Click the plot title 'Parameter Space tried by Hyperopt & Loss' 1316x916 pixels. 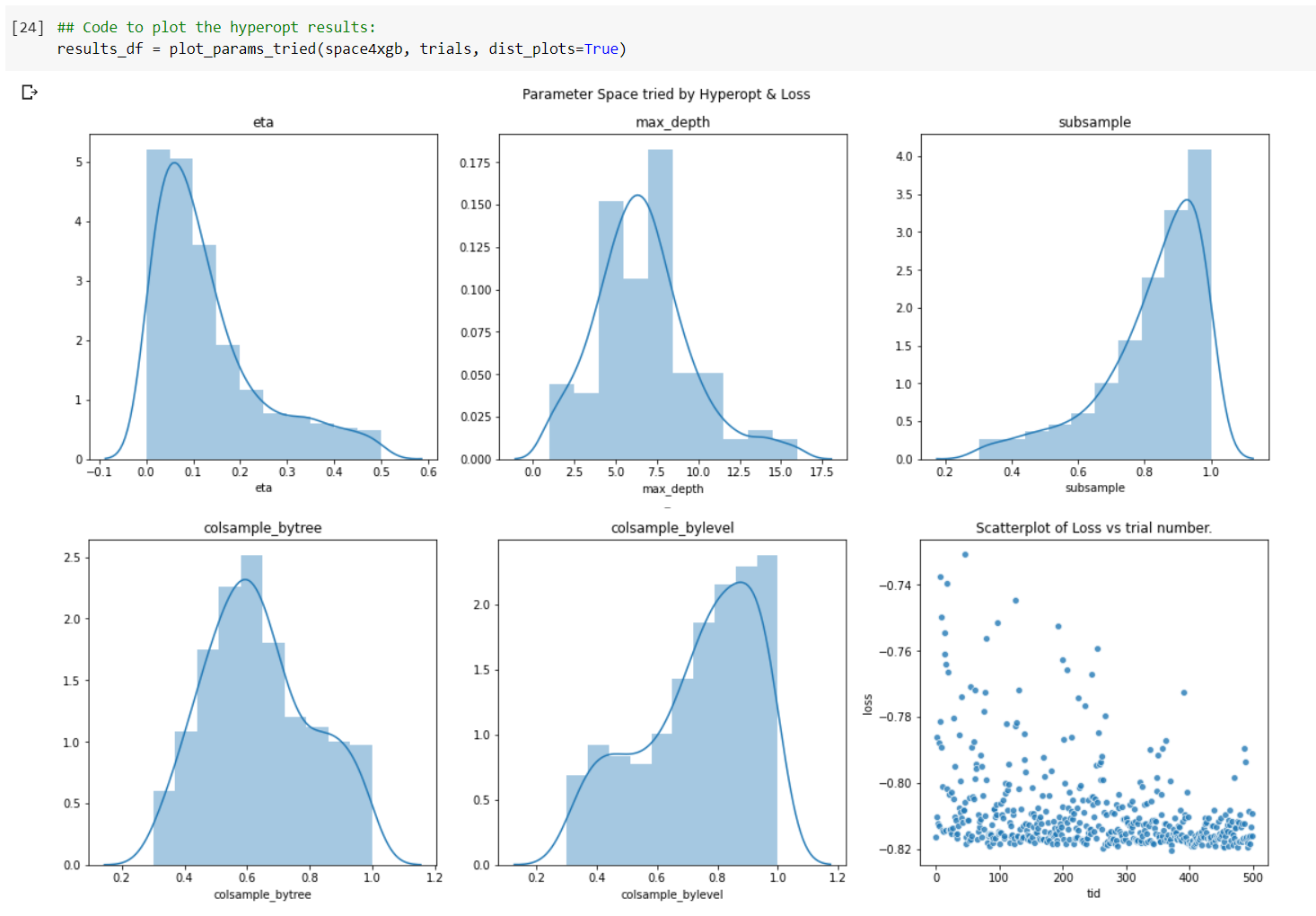pos(666,93)
